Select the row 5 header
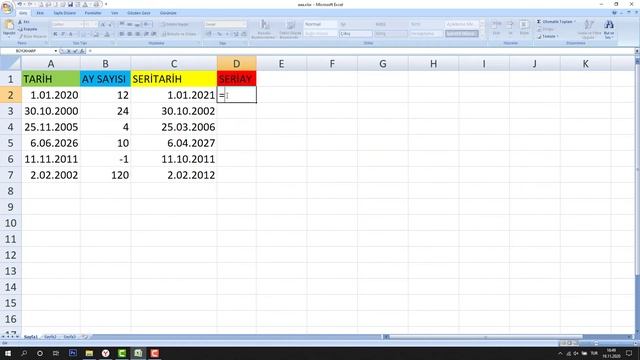The width and height of the screenshot is (640, 360). pos(10,143)
